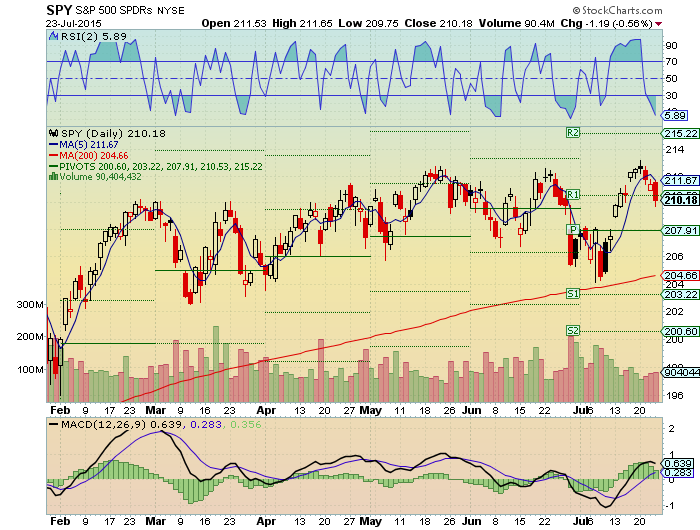The height and width of the screenshot is (530, 700).
Task: Click the PIVOTS legend entry
Action: coord(155,167)
